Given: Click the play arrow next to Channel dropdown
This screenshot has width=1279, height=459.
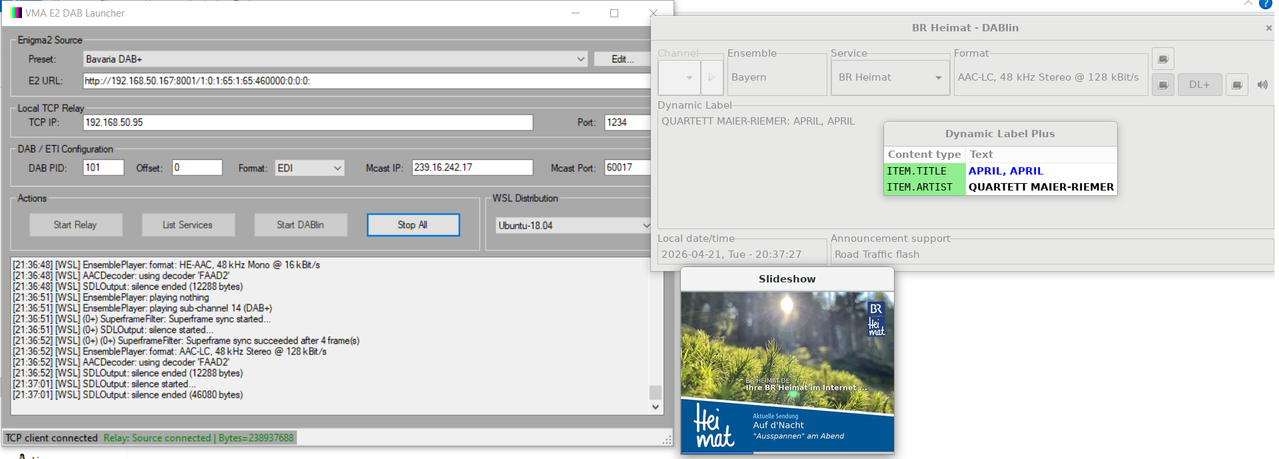Looking at the screenshot, I should tap(711, 77).
